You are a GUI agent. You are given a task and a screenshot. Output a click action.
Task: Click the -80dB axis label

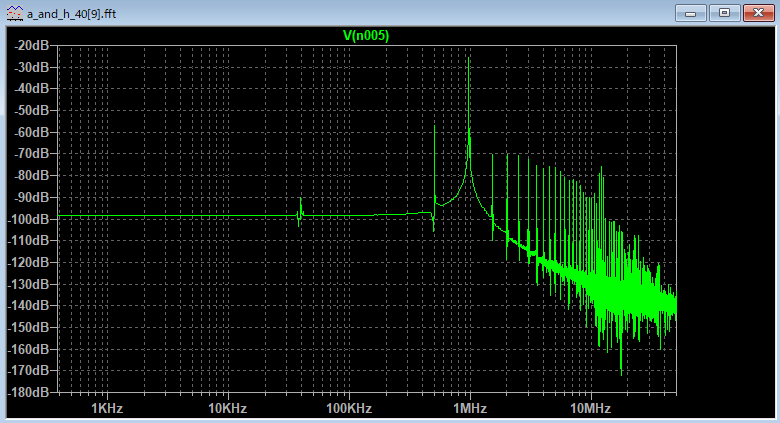coord(32,176)
